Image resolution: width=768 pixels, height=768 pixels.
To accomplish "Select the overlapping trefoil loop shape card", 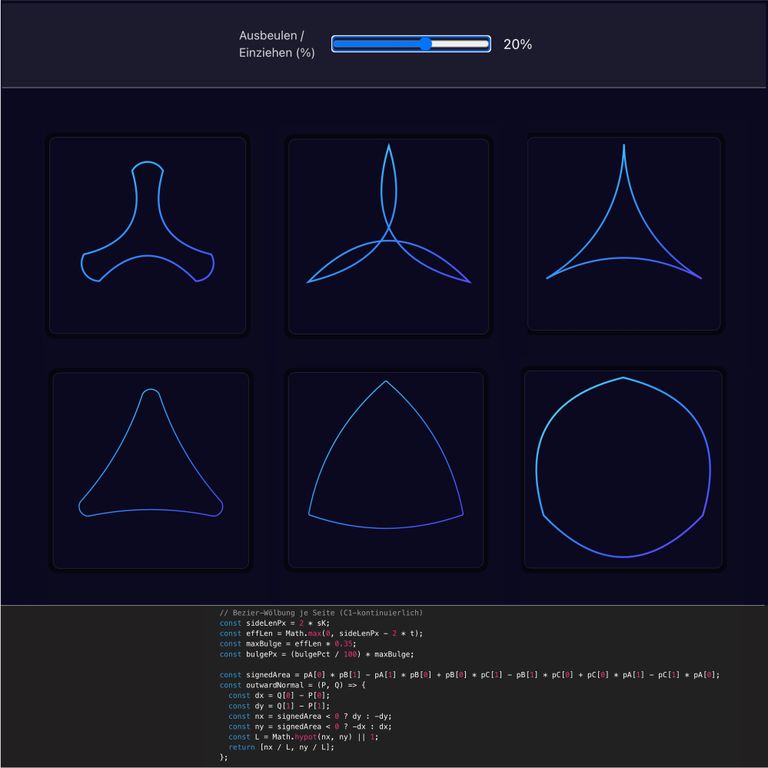I will tap(388, 235).
